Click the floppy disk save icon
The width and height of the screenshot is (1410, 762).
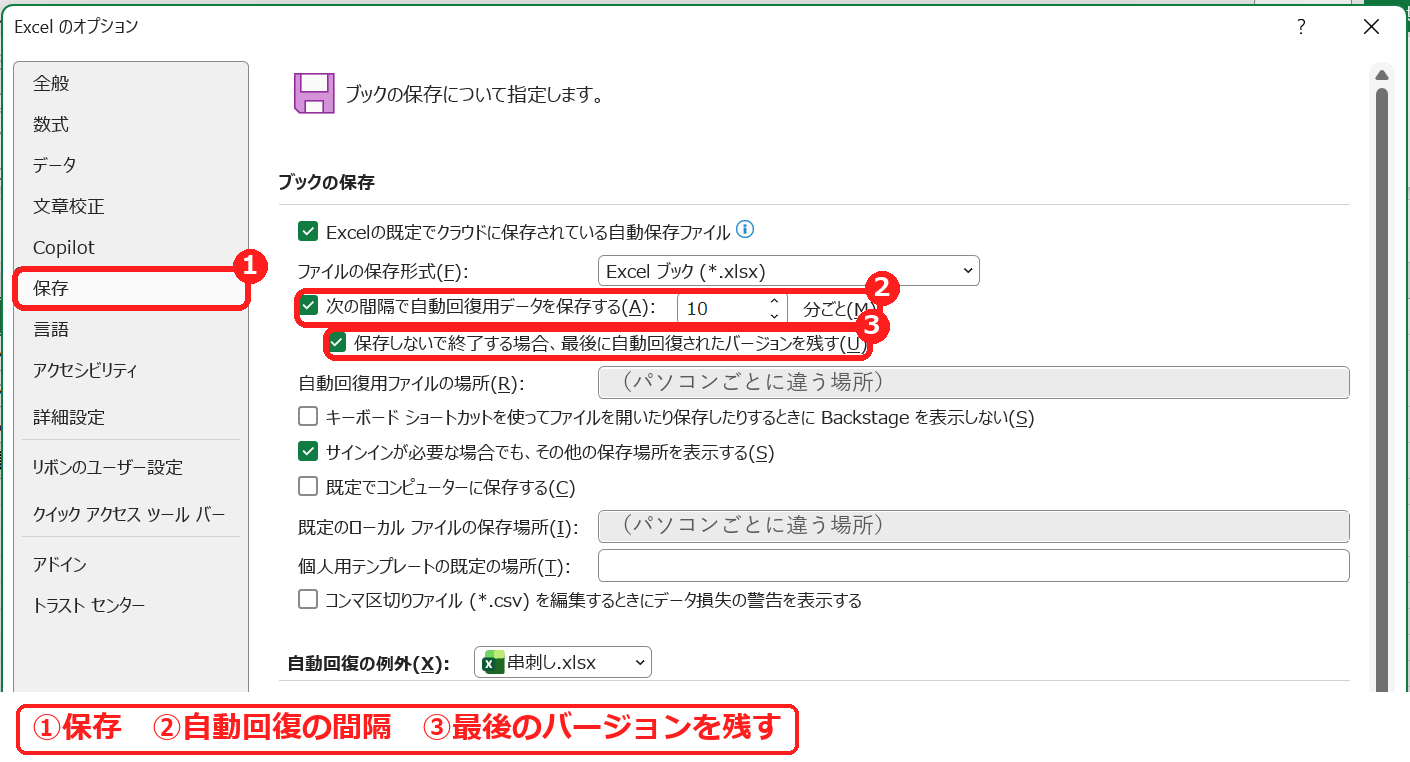tap(313, 94)
